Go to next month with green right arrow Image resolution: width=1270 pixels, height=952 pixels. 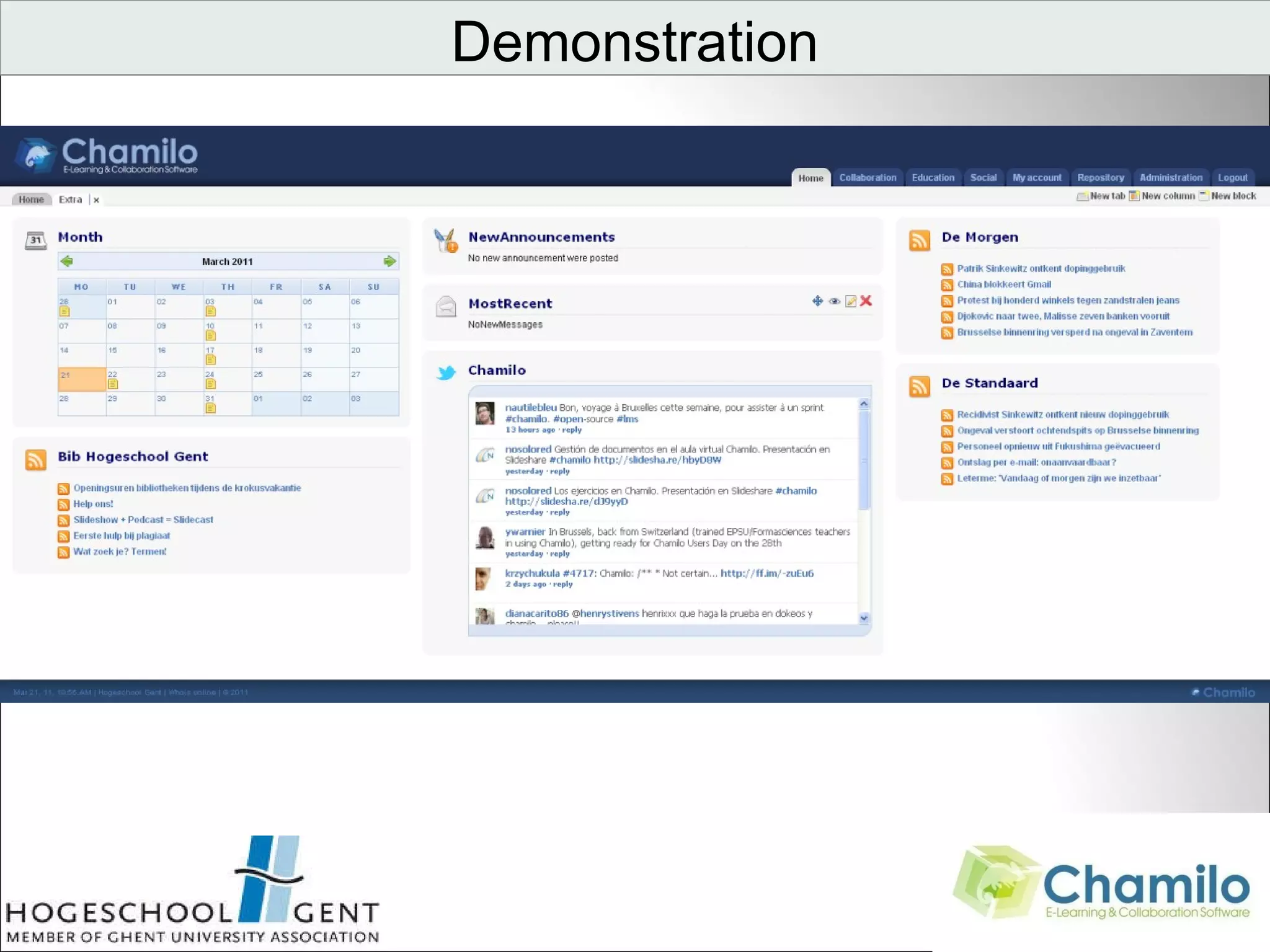pos(389,262)
